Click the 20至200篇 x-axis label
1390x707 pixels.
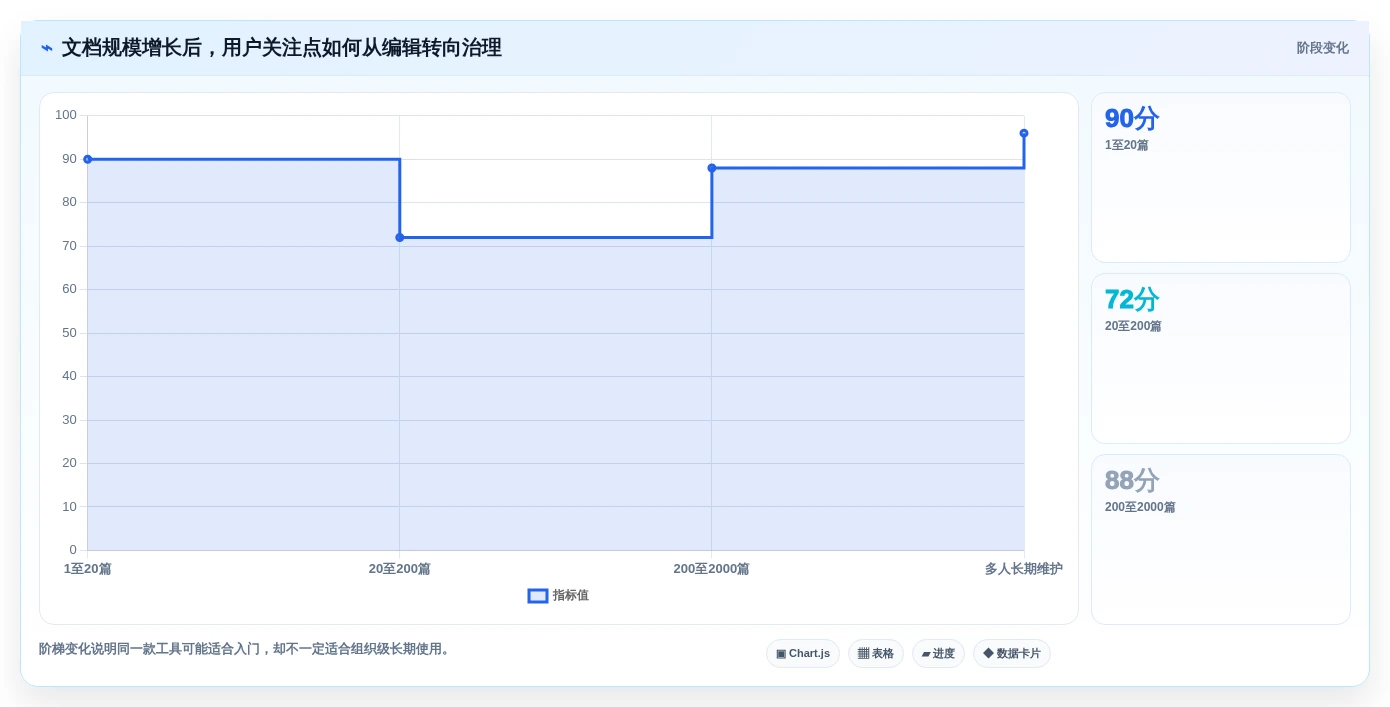coord(400,569)
